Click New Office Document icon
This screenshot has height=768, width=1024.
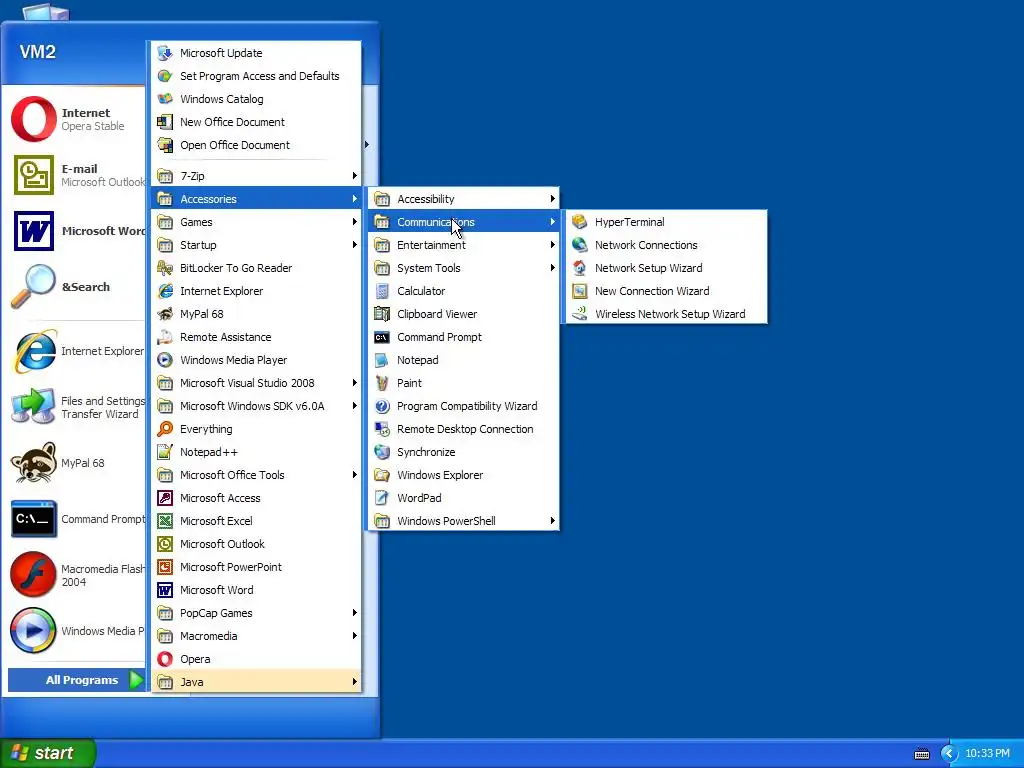[165, 122]
